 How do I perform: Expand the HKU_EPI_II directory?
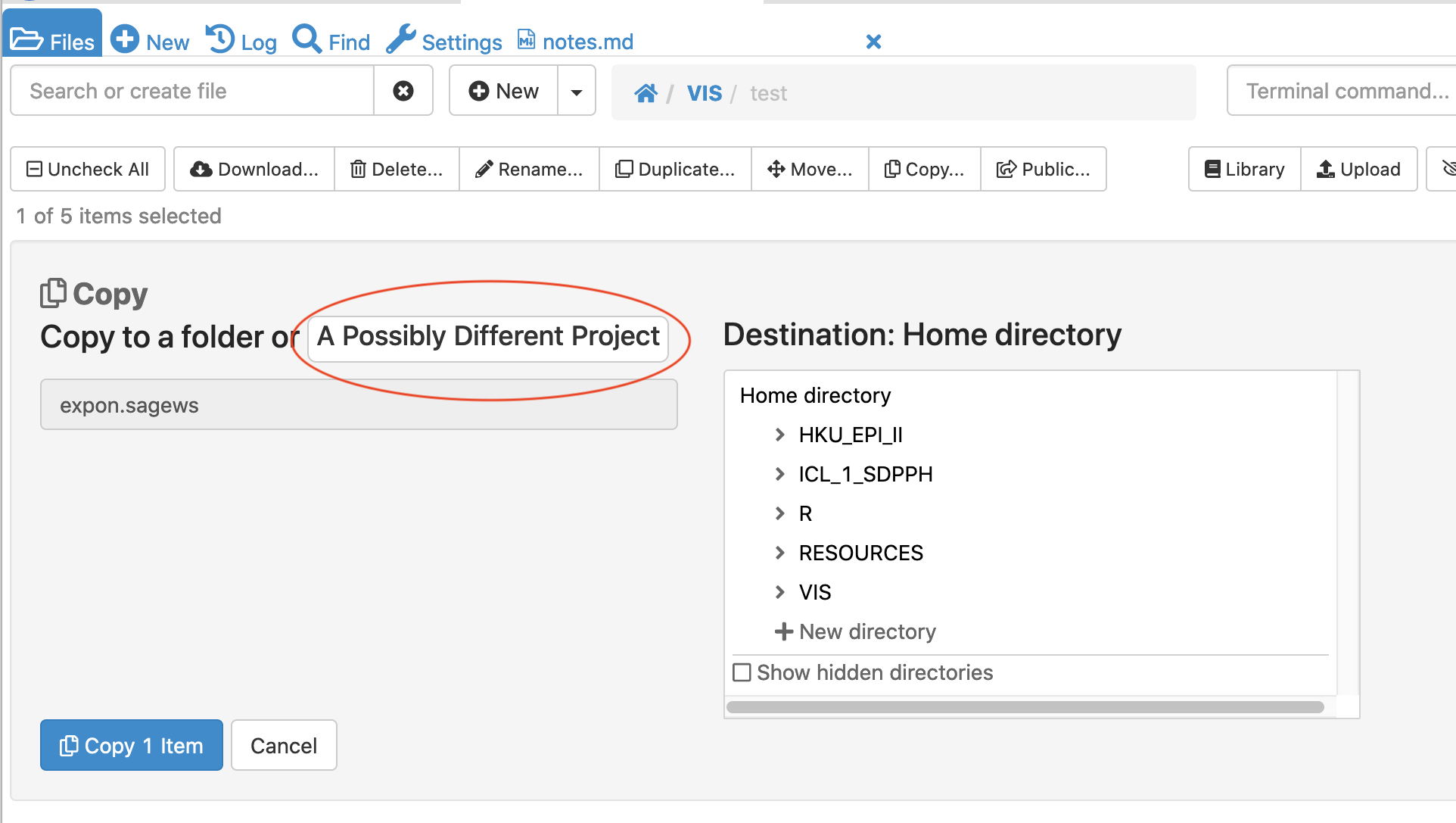pos(779,435)
